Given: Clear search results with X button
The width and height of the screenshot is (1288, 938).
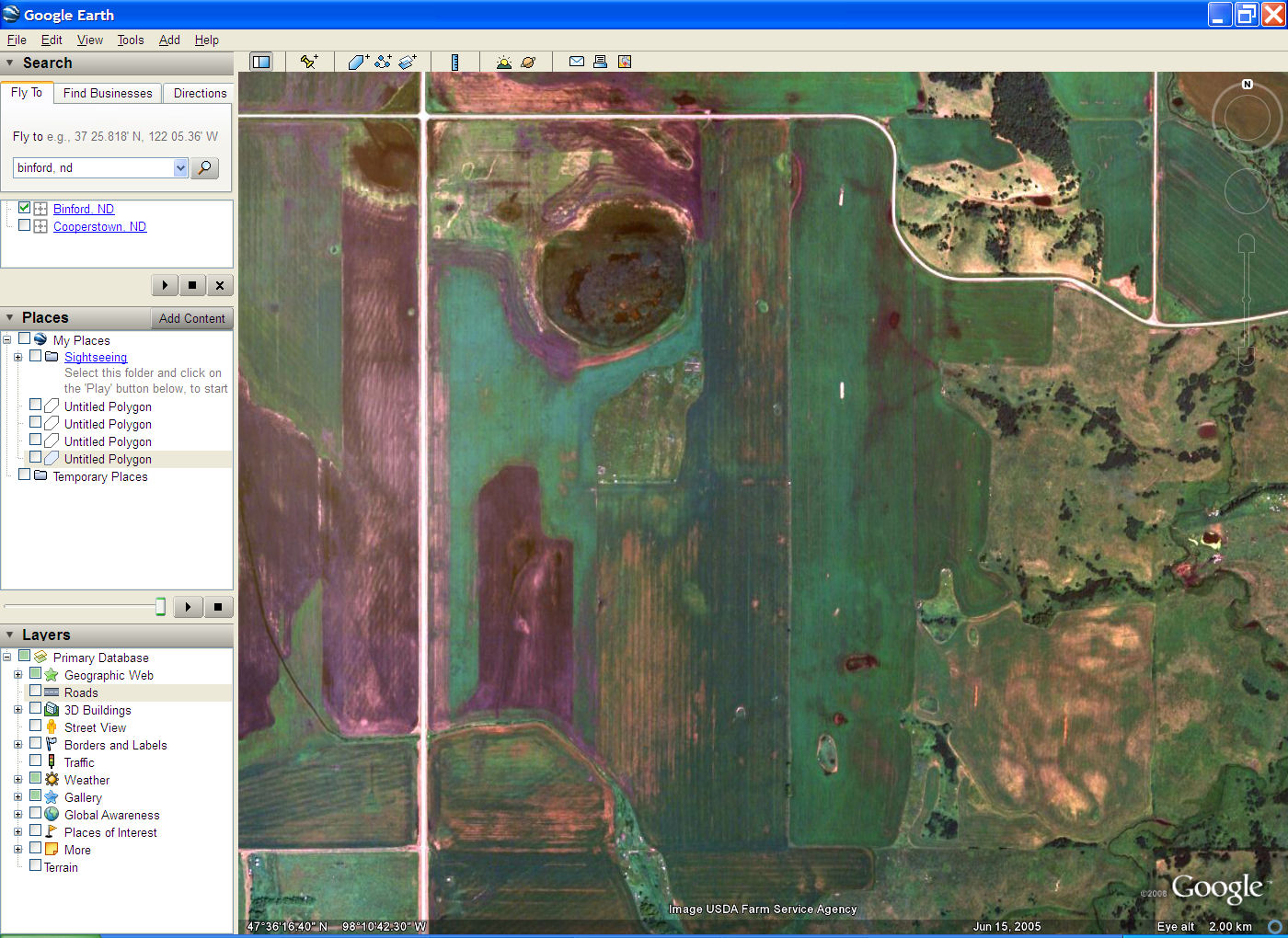Looking at the screenshot, I should coord(220,285).
